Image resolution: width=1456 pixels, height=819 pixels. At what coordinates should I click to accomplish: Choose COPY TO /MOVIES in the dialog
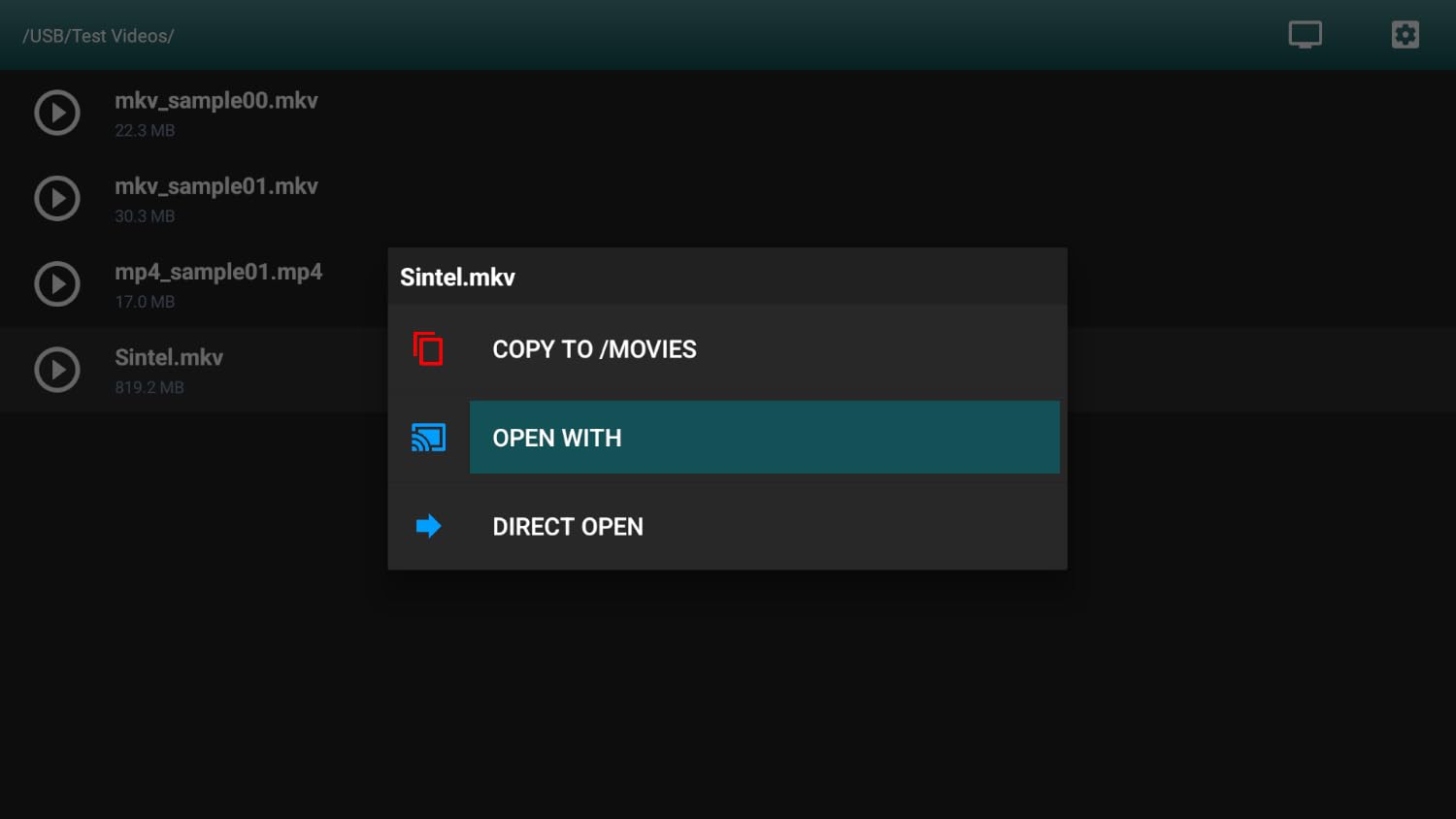765,349
